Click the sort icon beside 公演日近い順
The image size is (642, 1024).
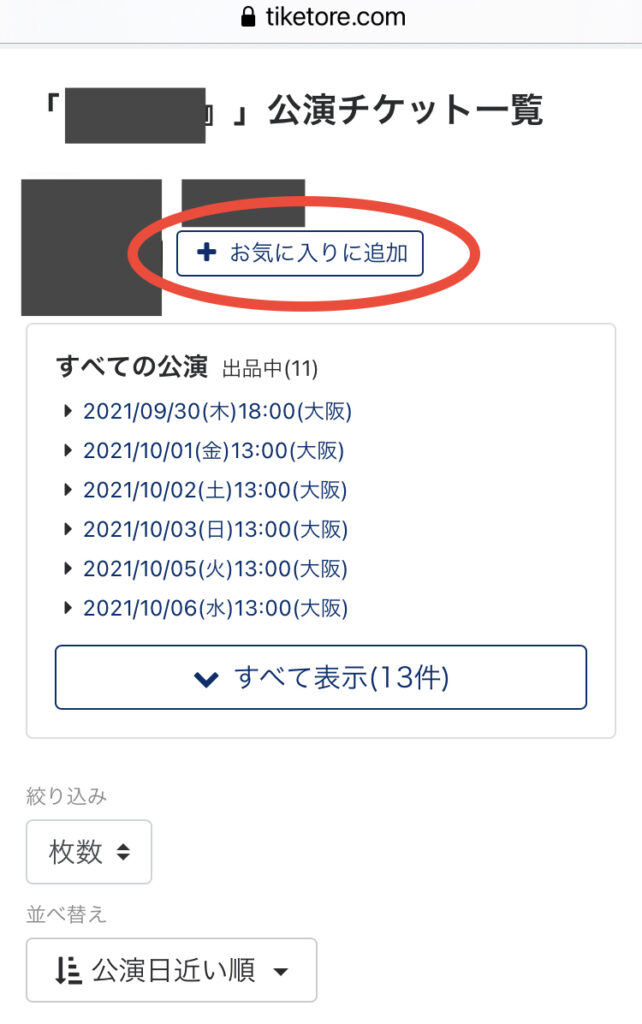point(68,970)
